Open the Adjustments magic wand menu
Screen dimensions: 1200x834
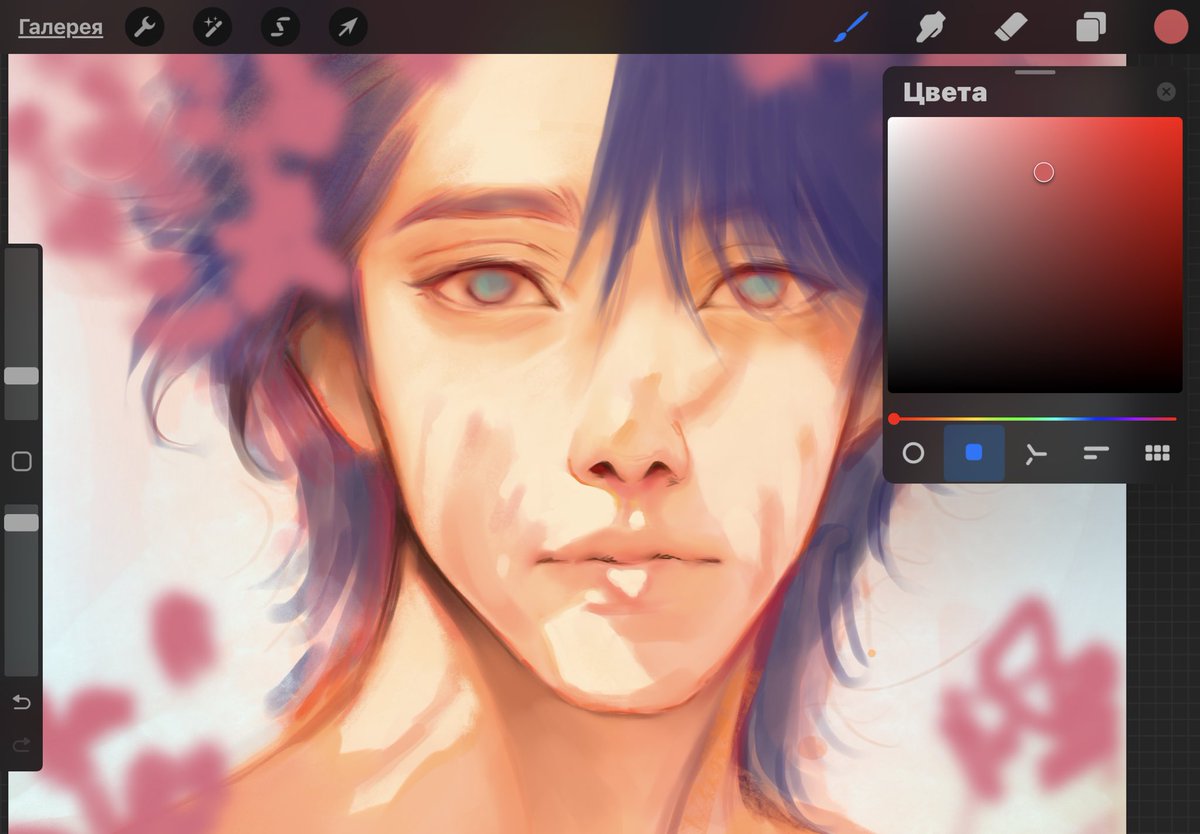coord(212,27)
